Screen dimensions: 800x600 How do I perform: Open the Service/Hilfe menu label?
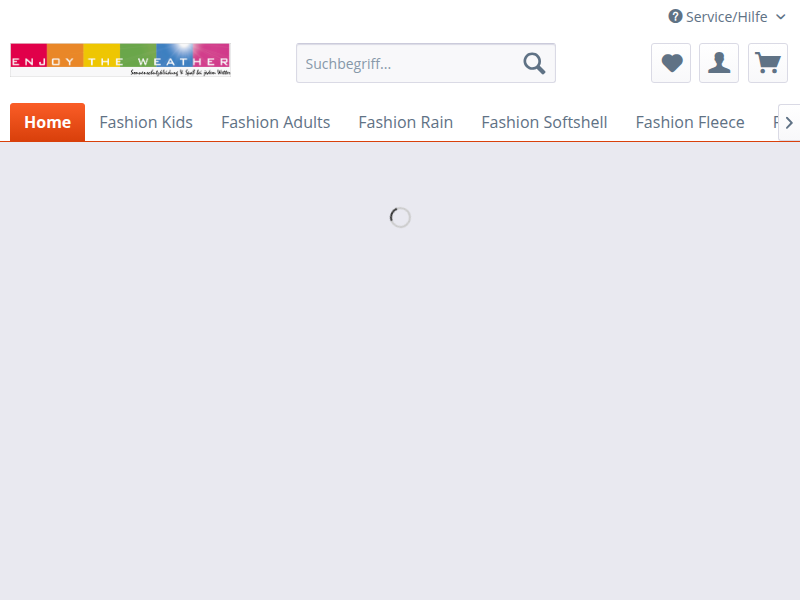(x=726, y=17)
